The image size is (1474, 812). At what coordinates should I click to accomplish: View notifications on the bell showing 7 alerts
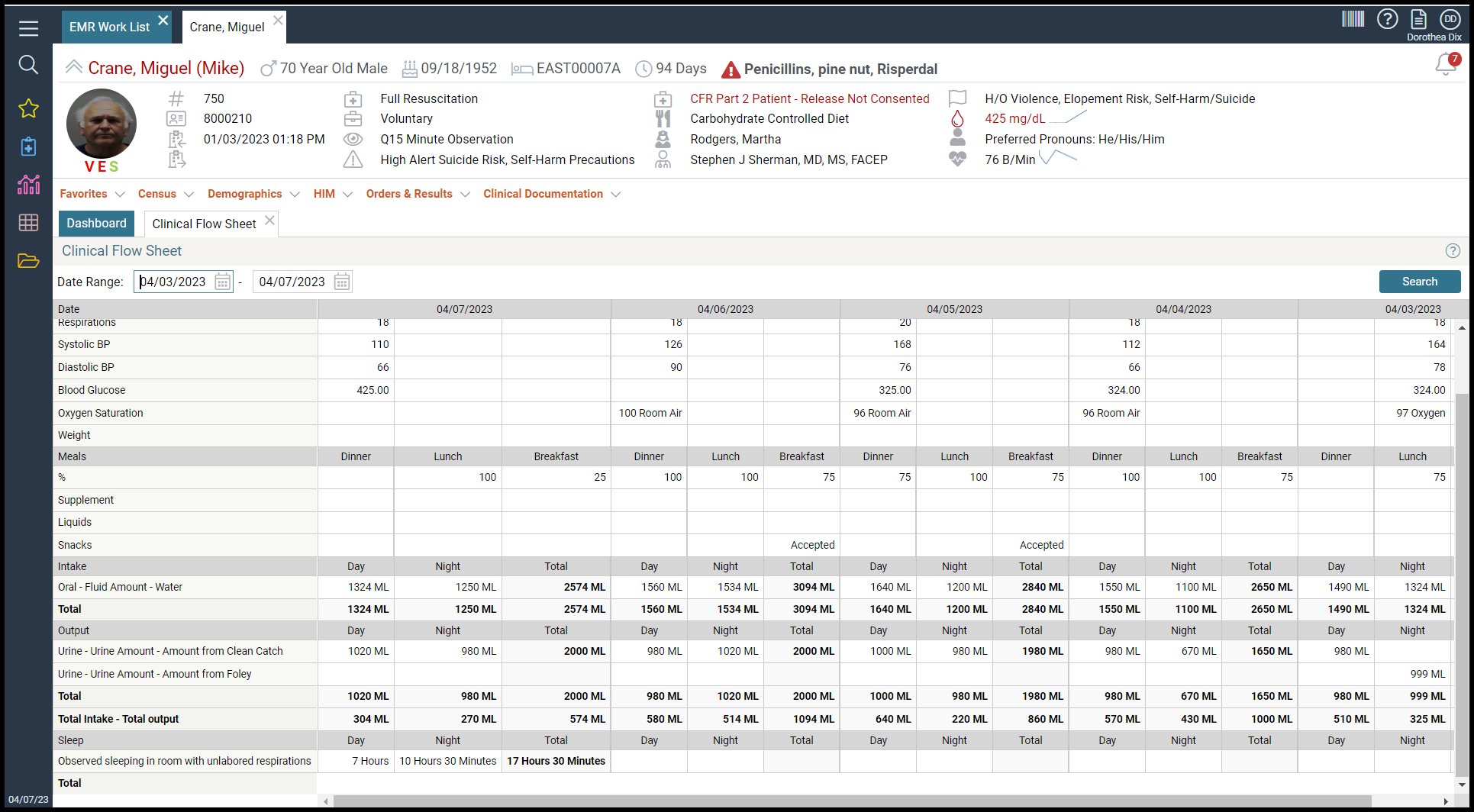coord(1445,65)
